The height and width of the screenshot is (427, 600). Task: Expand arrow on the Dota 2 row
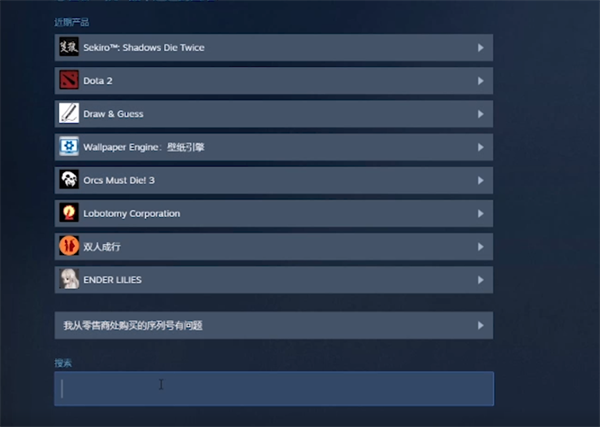click(481, 81)
